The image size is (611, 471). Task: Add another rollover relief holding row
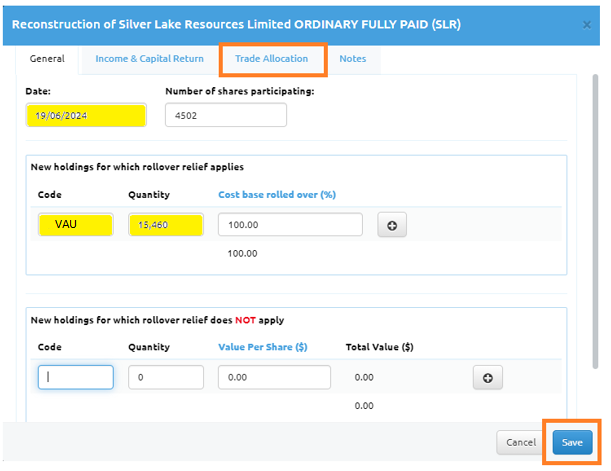click(391, 225)
